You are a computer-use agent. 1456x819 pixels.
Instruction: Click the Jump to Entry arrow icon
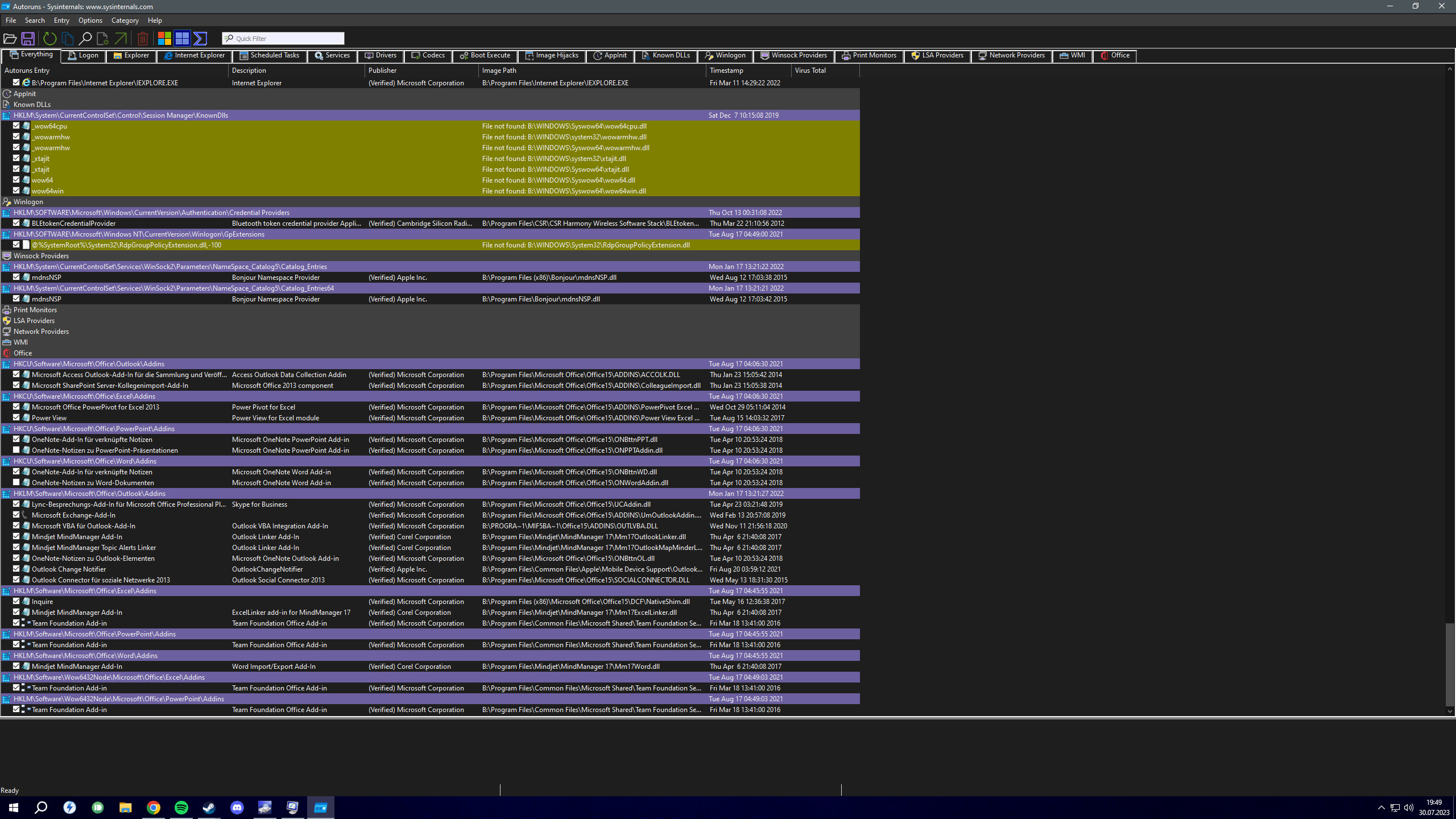121,39
